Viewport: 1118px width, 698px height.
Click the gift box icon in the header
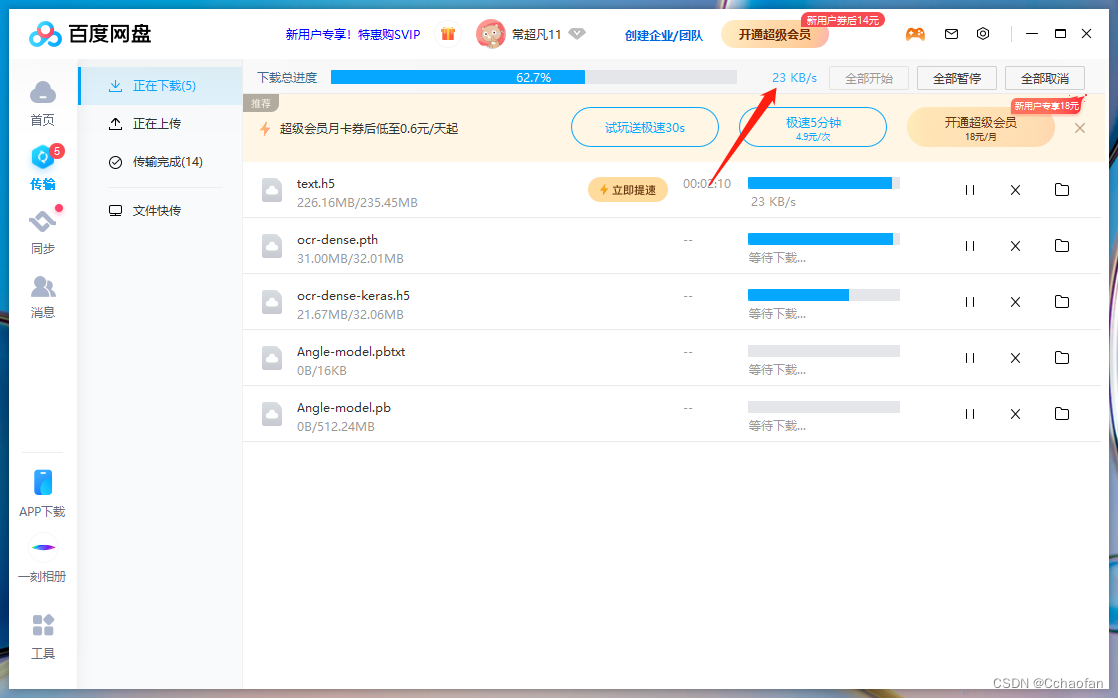click(448, 34)
